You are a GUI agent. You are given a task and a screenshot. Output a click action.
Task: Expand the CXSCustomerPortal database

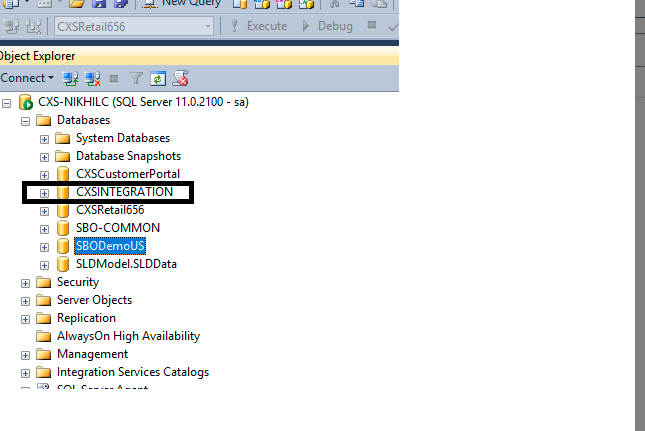pyautogui.click(x=44, y=176)
